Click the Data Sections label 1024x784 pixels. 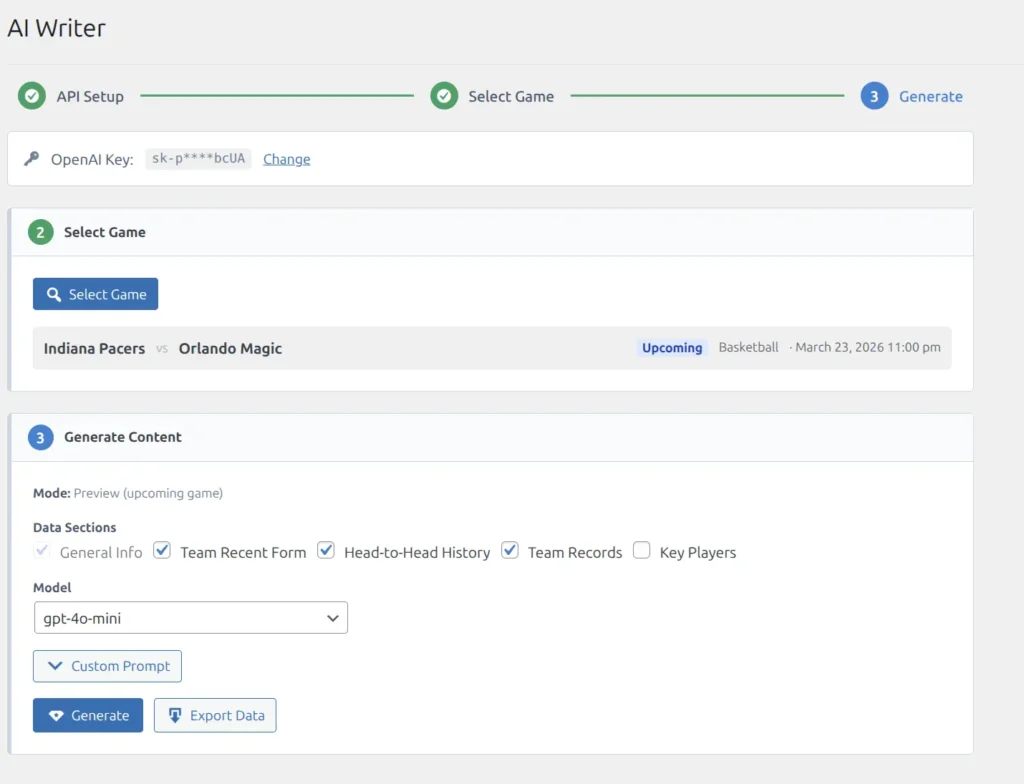pyautogui.click(x=74, y=527)
